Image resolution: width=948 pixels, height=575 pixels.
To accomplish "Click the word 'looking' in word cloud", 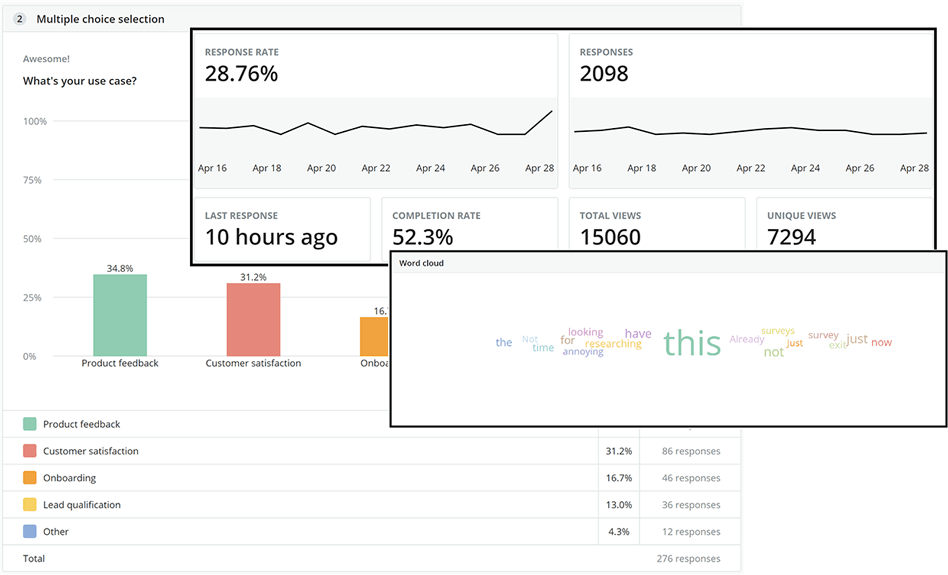I will pos(585,332).
